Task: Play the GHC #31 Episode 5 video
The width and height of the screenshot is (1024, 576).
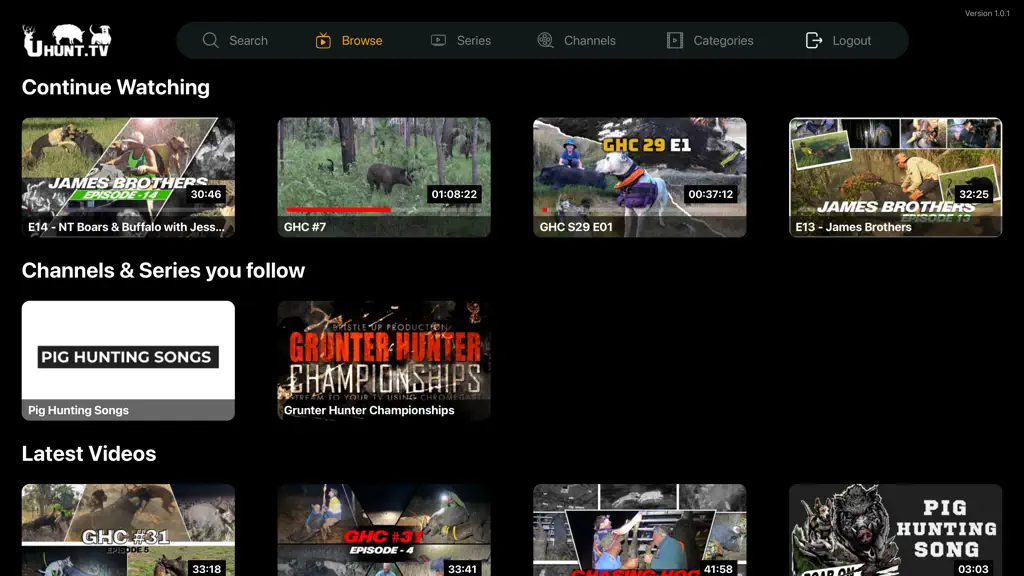Action: click(x=128, y=530)
